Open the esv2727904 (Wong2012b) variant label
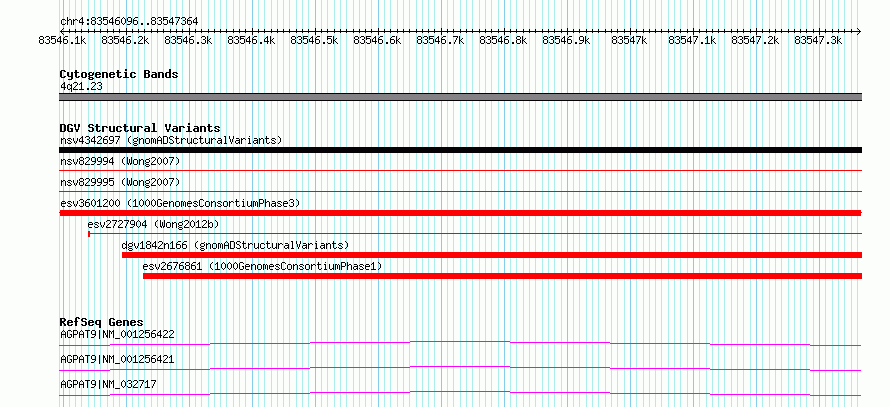Image resolution: width=890 pixels, height=407 pixels. click(x=153, y=225)
